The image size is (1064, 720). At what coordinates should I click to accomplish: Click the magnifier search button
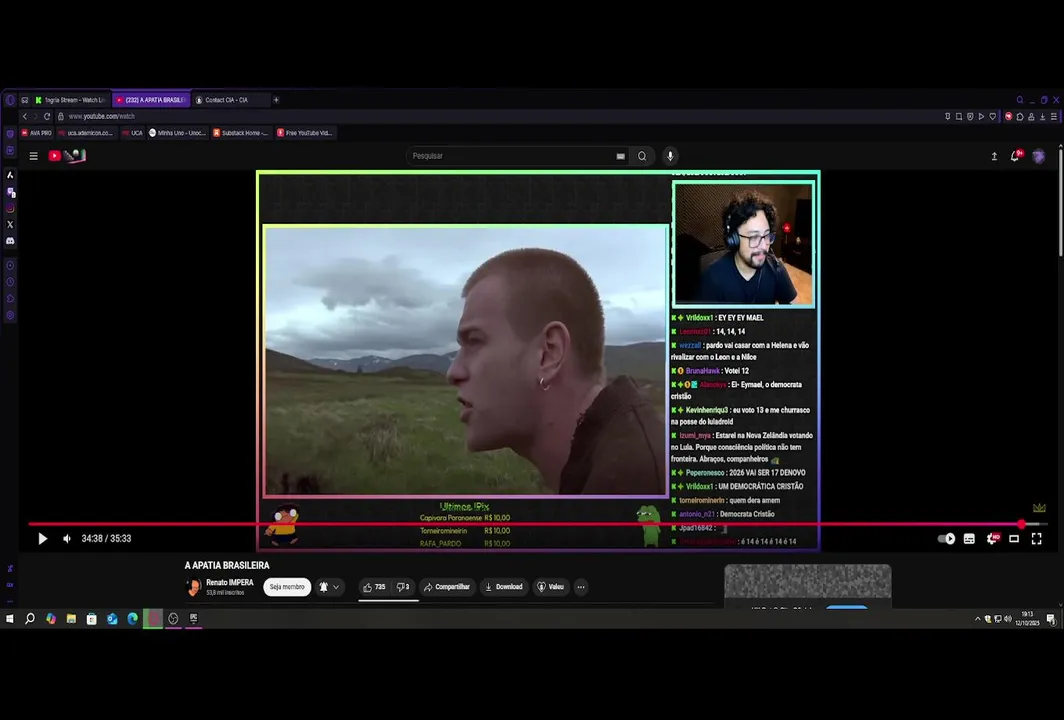642,156
